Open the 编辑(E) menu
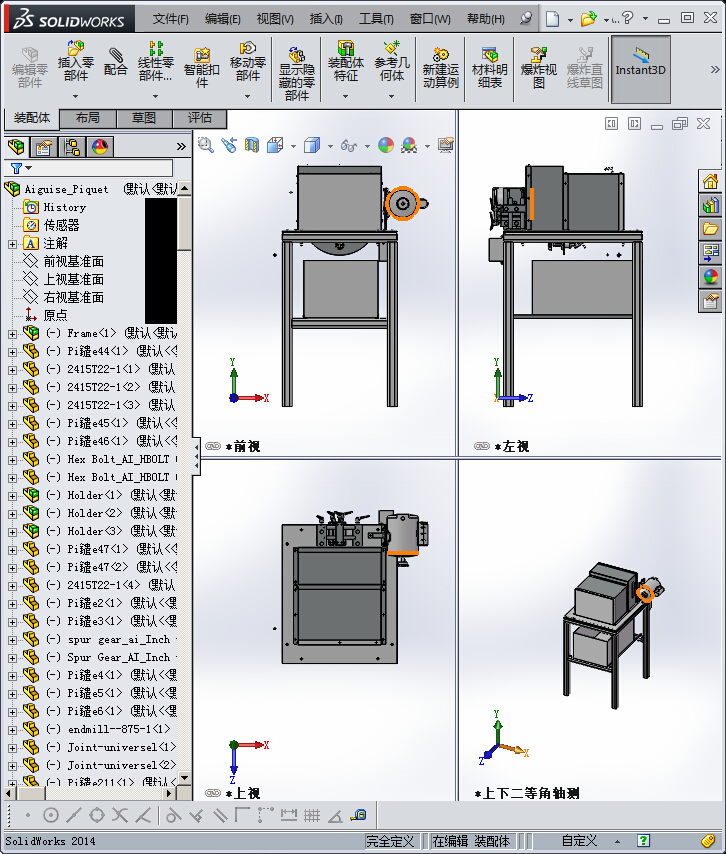This screenshot has height=854, width=726. coord(223,19)
